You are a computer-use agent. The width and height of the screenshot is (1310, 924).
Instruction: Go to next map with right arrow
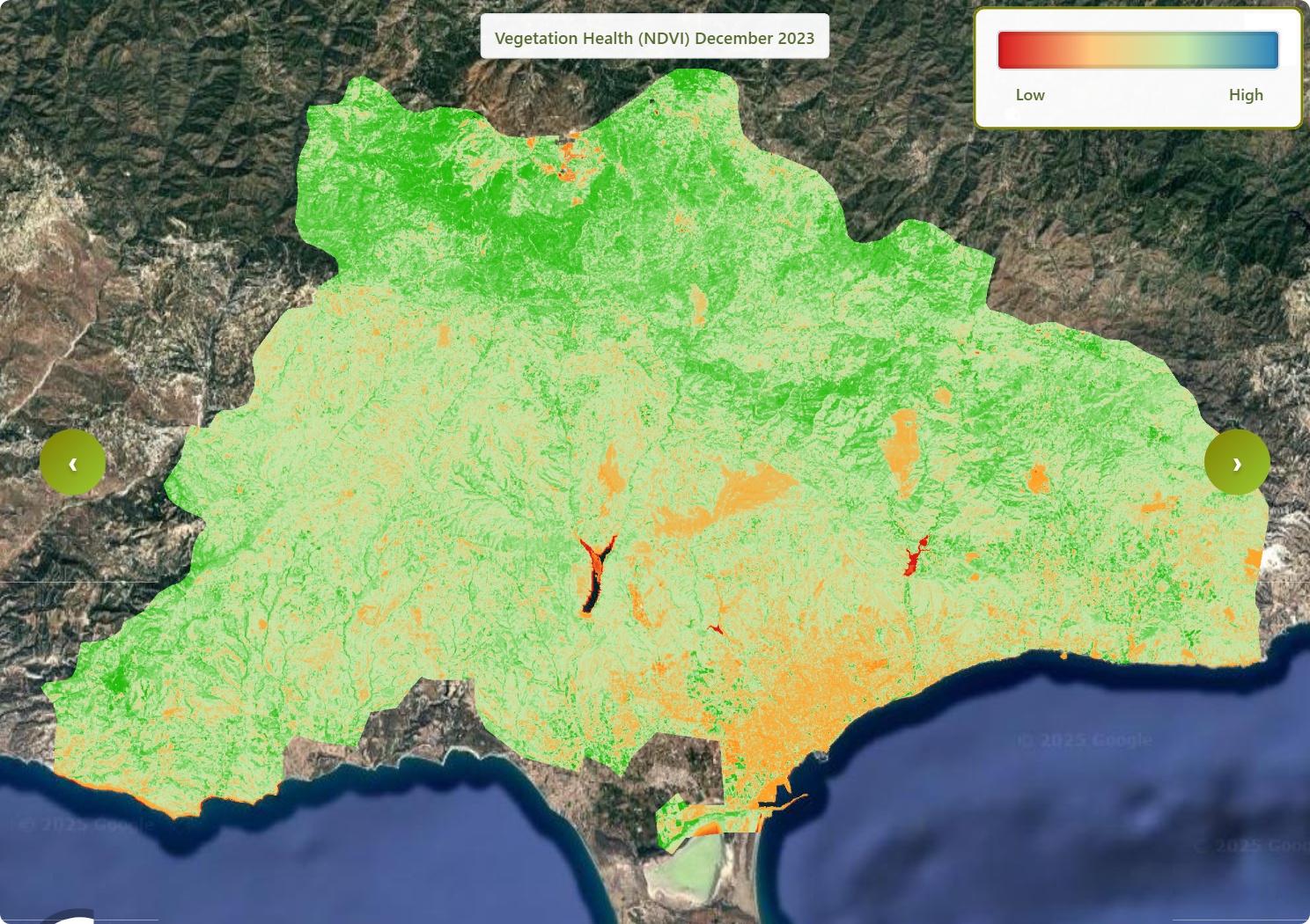(x=1237, y=463)
